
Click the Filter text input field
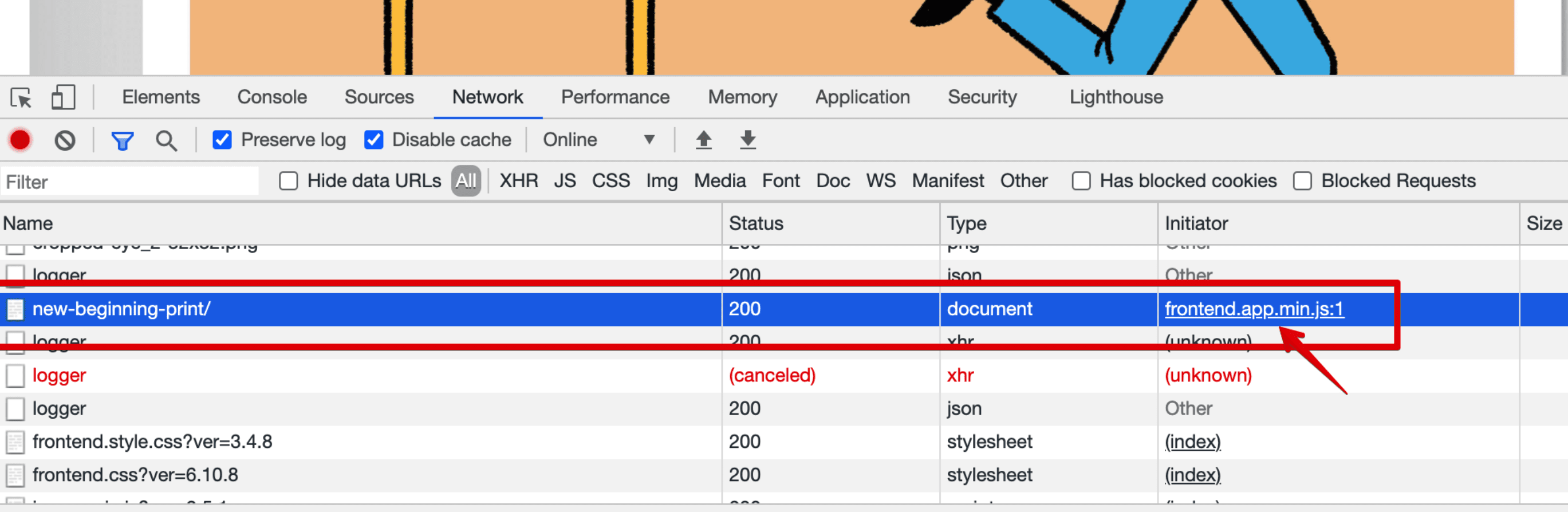click(x=129, y=182)
